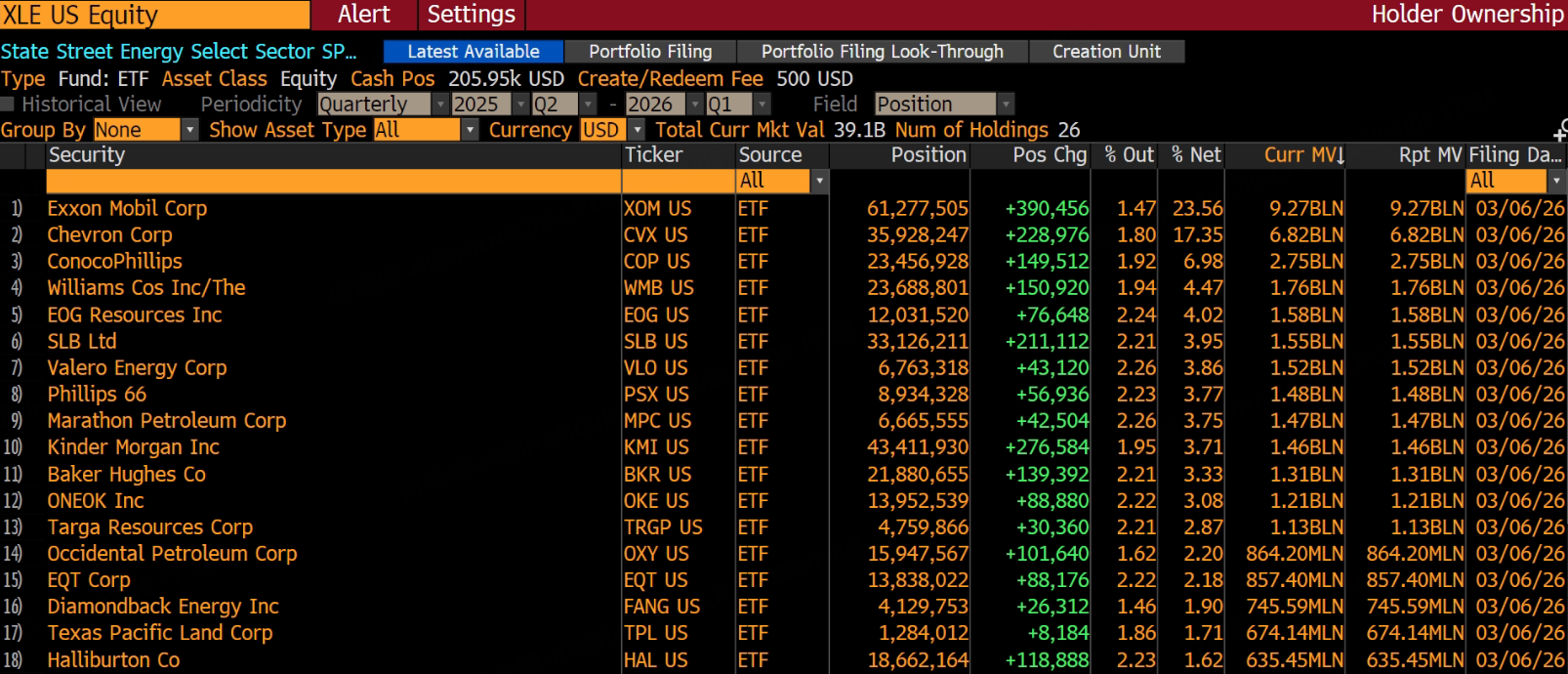Switch to Creation Unit tab
1568x674 pixels.
(x=1107, y=52)
